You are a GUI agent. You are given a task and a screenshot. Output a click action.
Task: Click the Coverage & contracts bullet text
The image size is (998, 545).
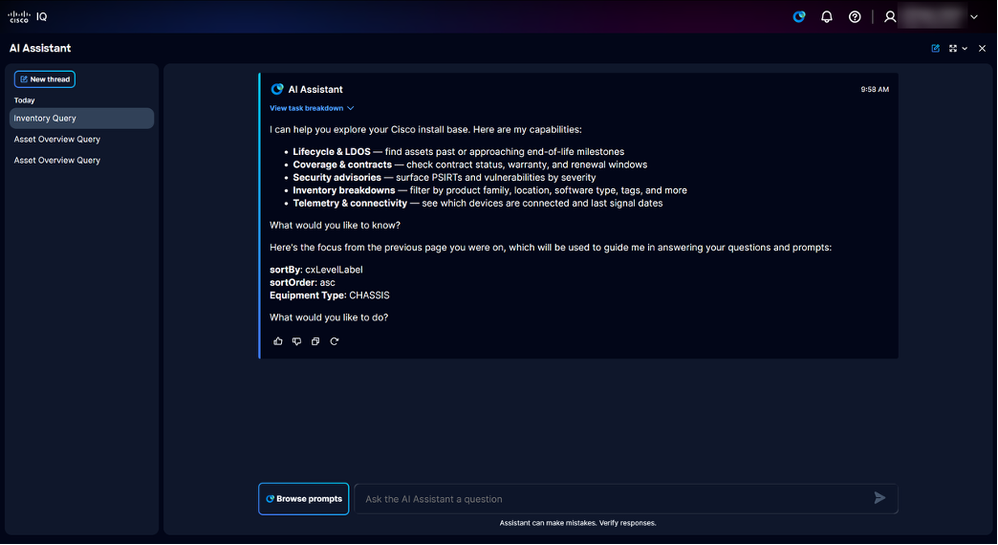(470, 164)
